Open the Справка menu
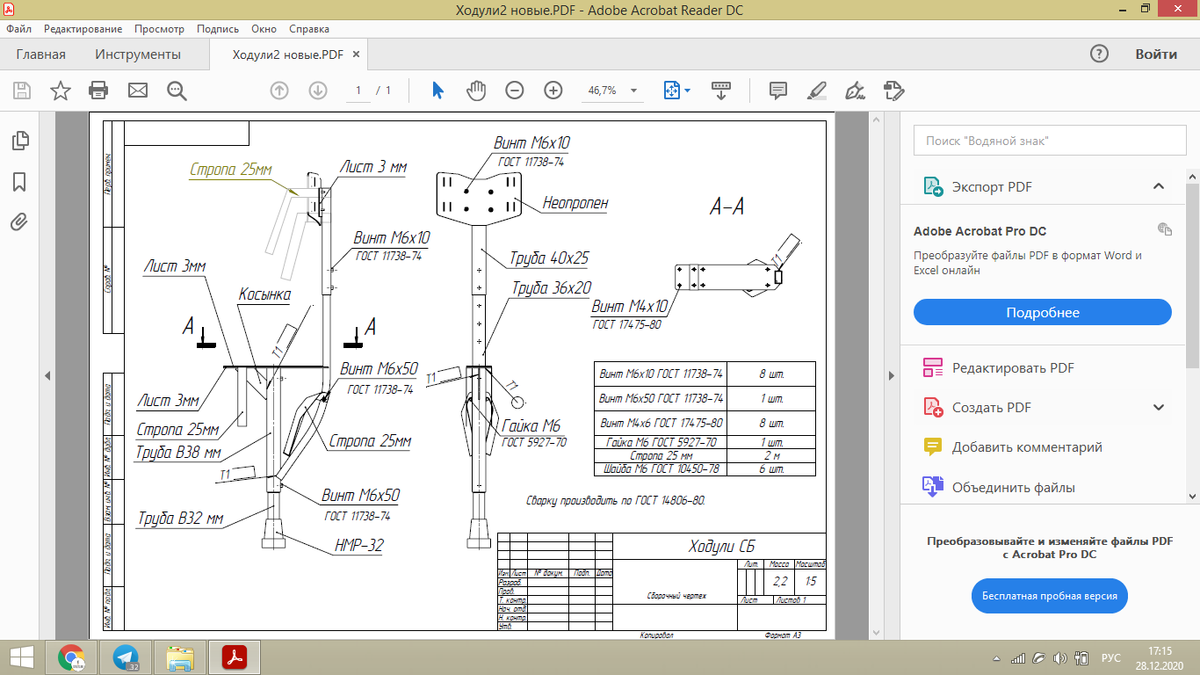Screen dimensions: 1200x675 tap(309, 29)
